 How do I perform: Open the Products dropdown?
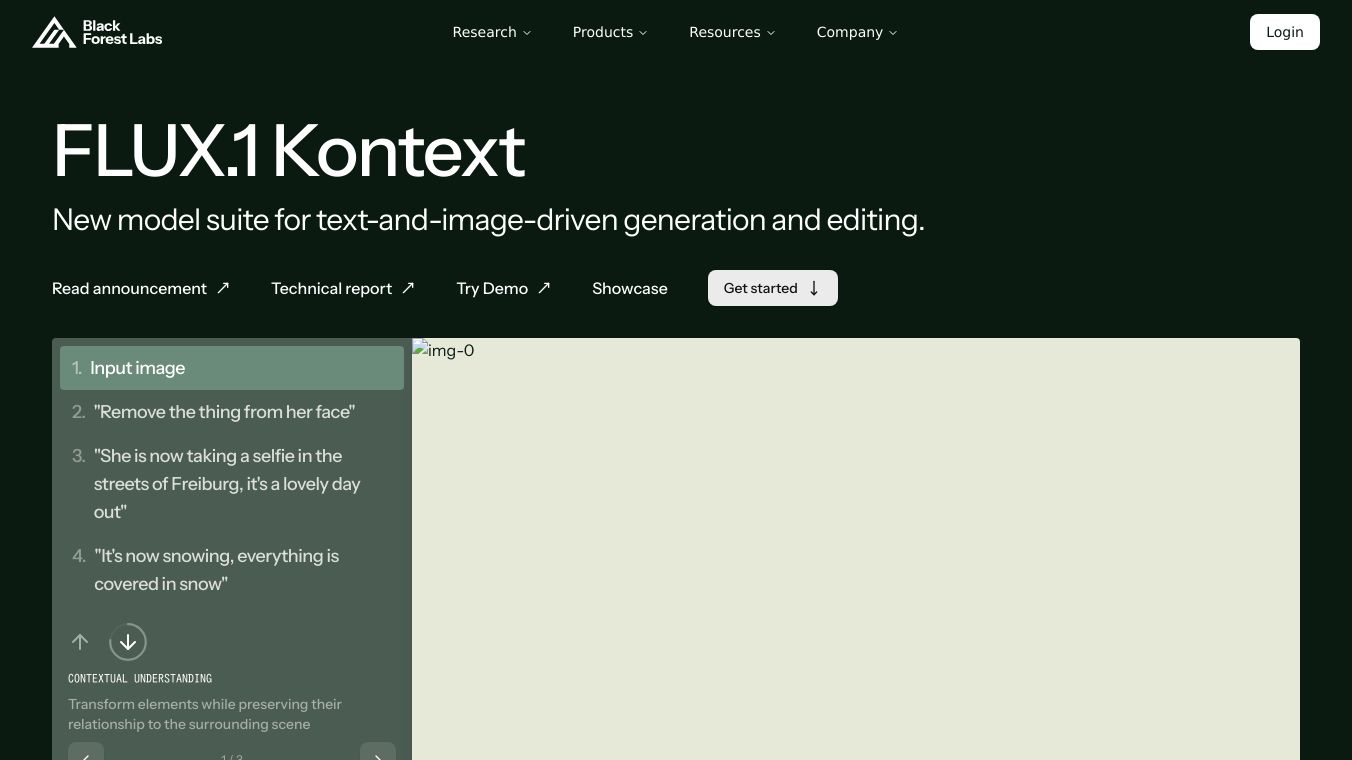pyautogui.click(x=610, y=32)
